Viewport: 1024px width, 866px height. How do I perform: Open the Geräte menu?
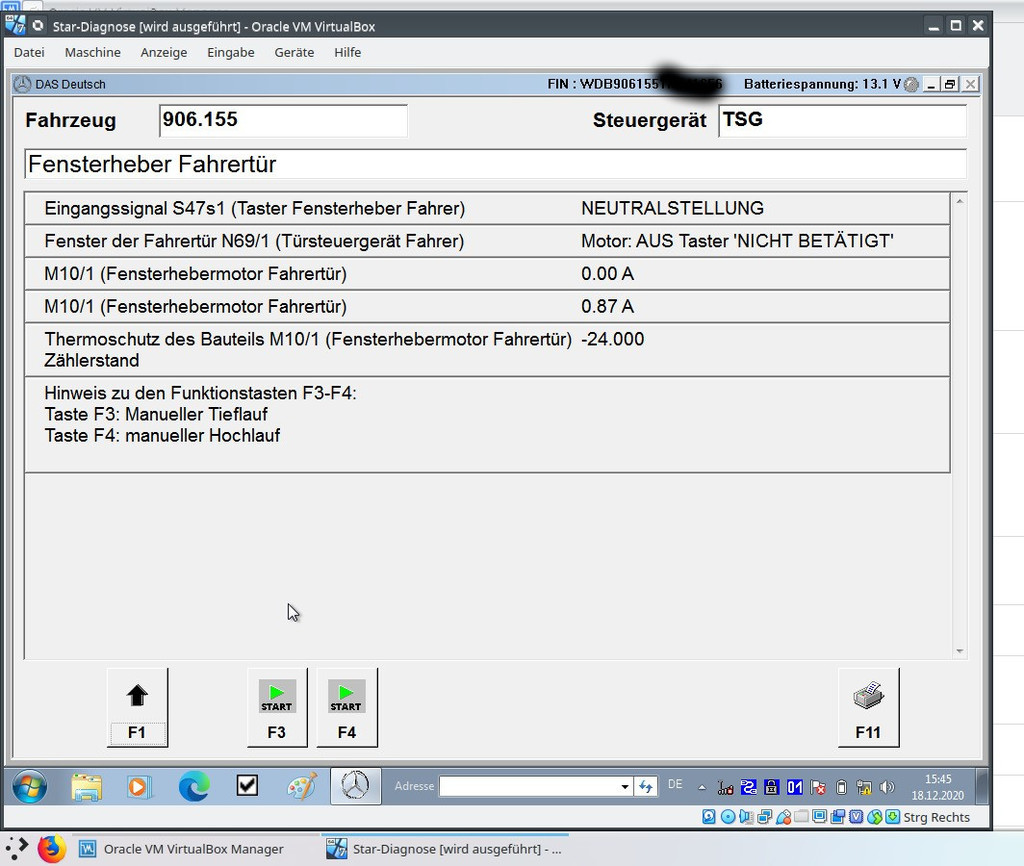click(x=294, y=52)
